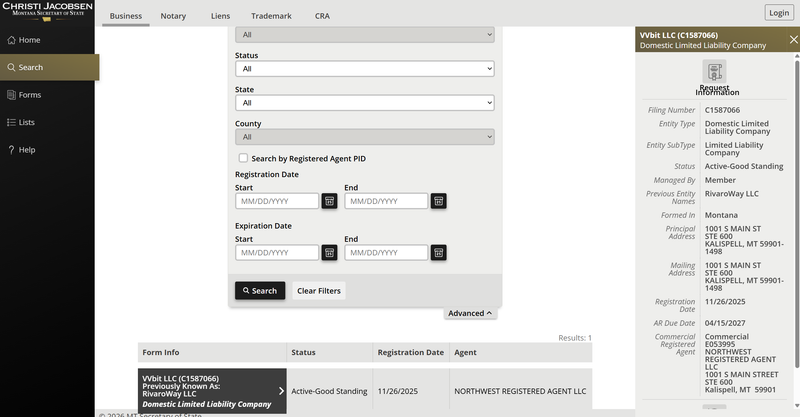Switch to the Liens tab
Image resolution: width=800 pixels, height=417 pixels.
(x=220, y=16)
